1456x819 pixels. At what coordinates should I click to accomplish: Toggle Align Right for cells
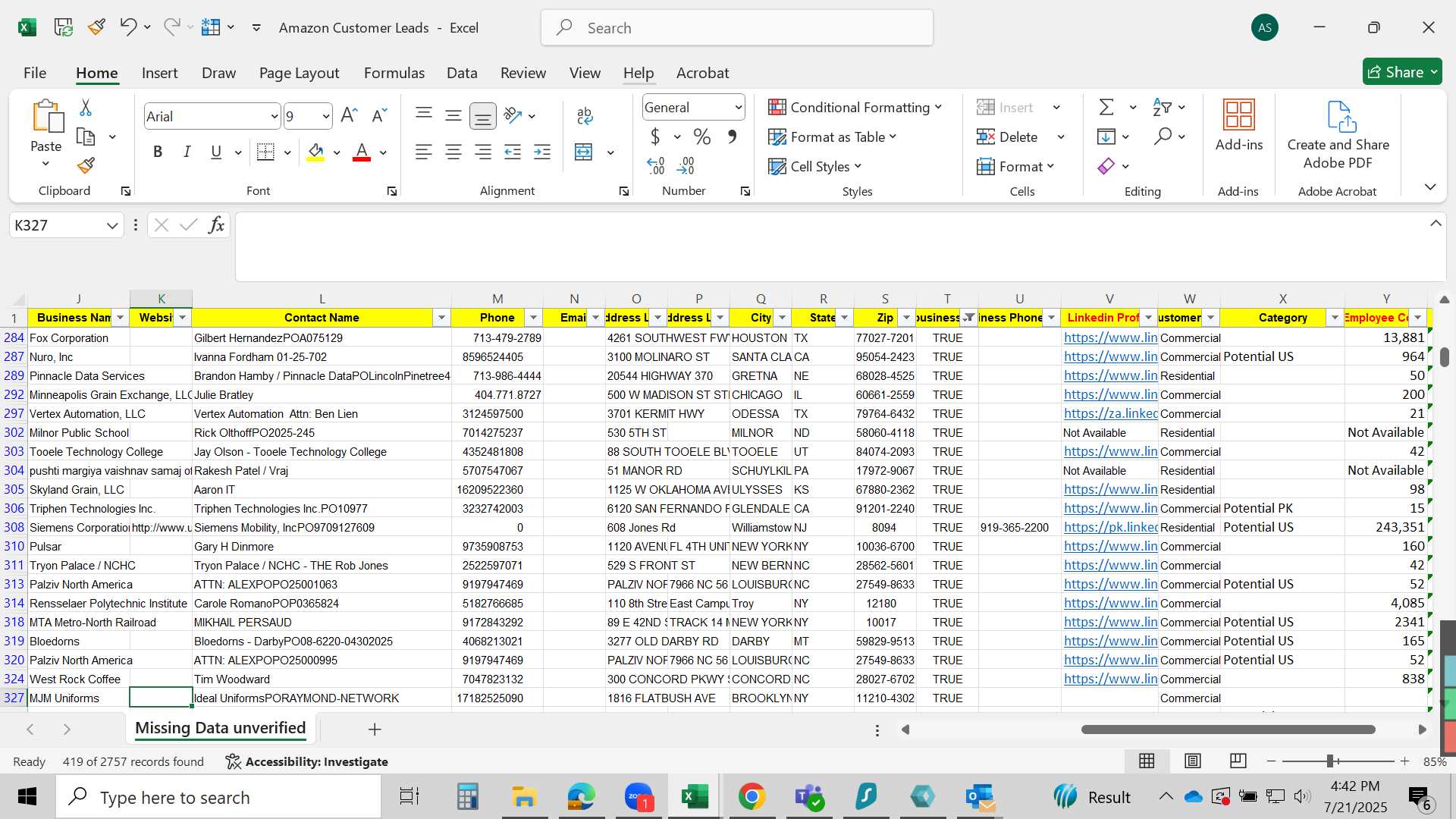click(x=483, y=152)
